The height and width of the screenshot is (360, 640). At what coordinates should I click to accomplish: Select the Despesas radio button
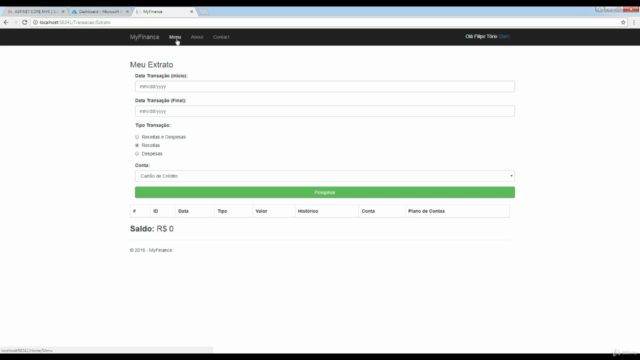(137, 154)
